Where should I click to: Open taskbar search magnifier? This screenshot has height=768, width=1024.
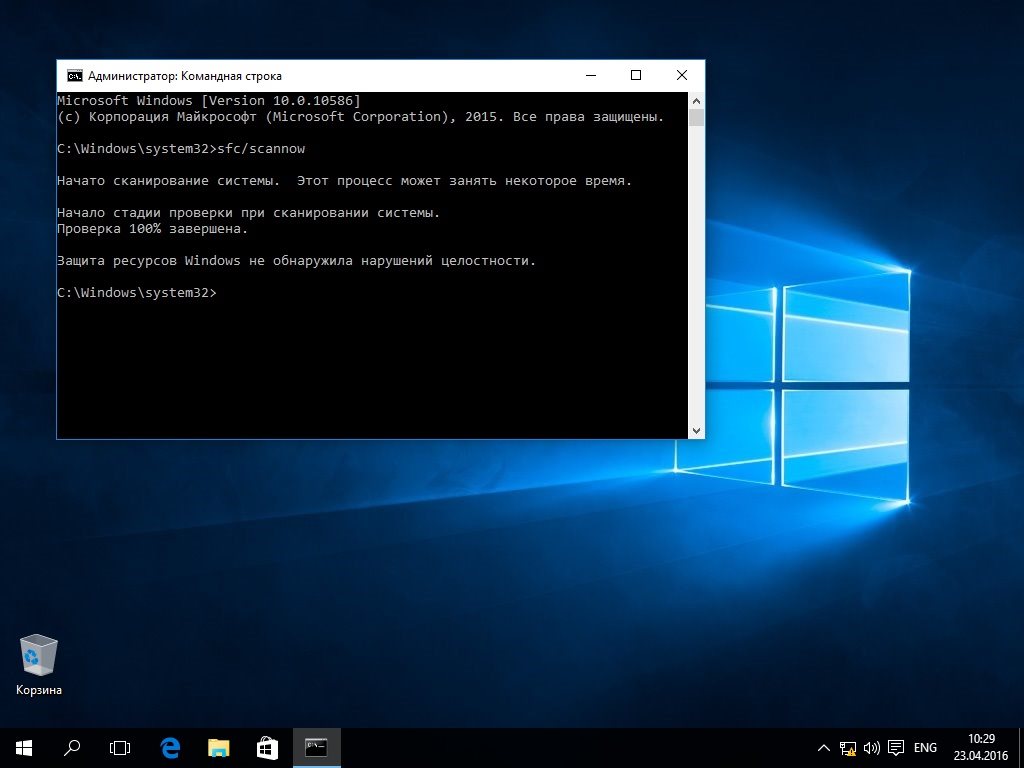pyautogui.click(x=72, y=748)
